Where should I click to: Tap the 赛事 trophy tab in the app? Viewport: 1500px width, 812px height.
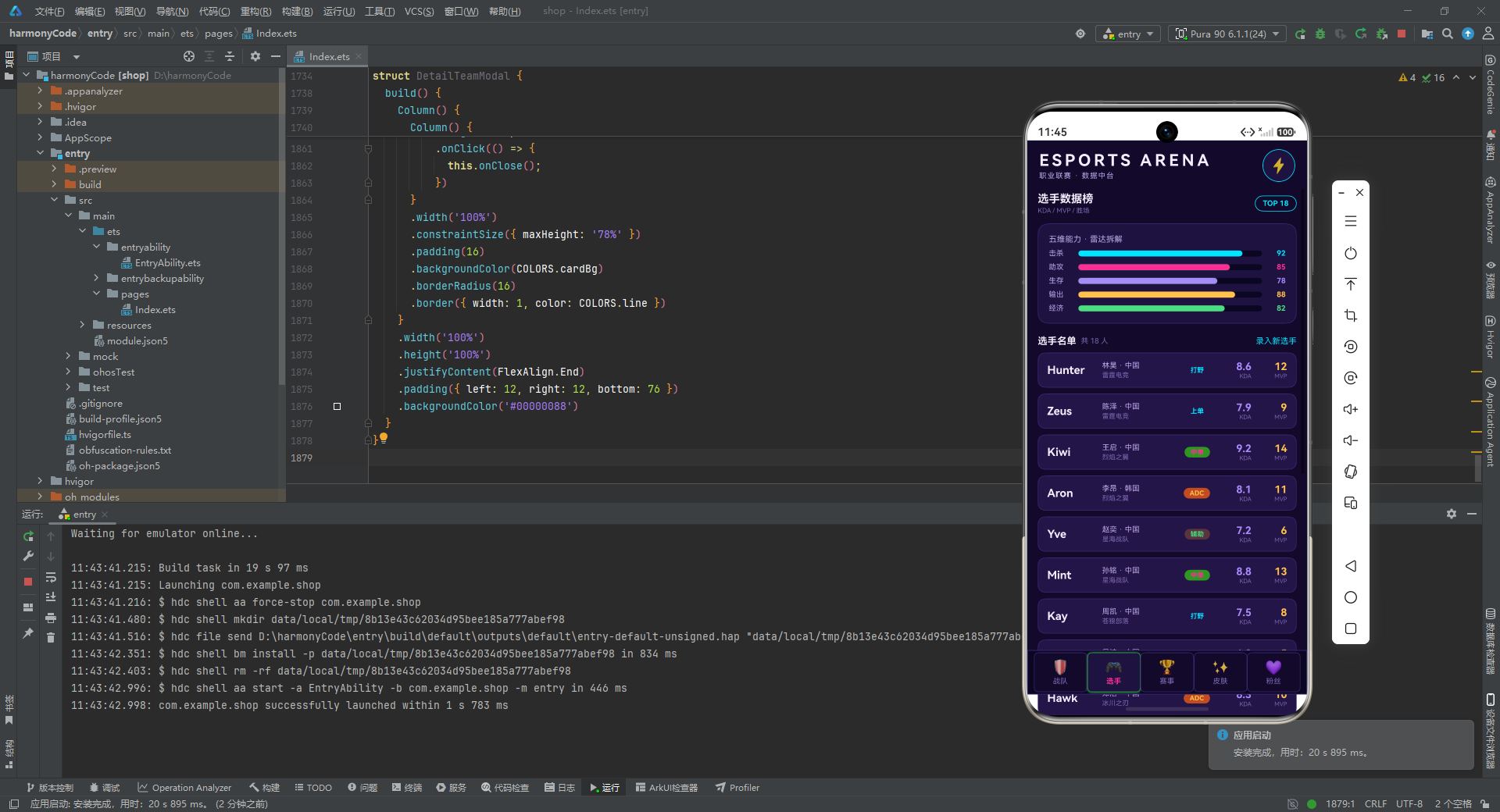point(1166,671)
